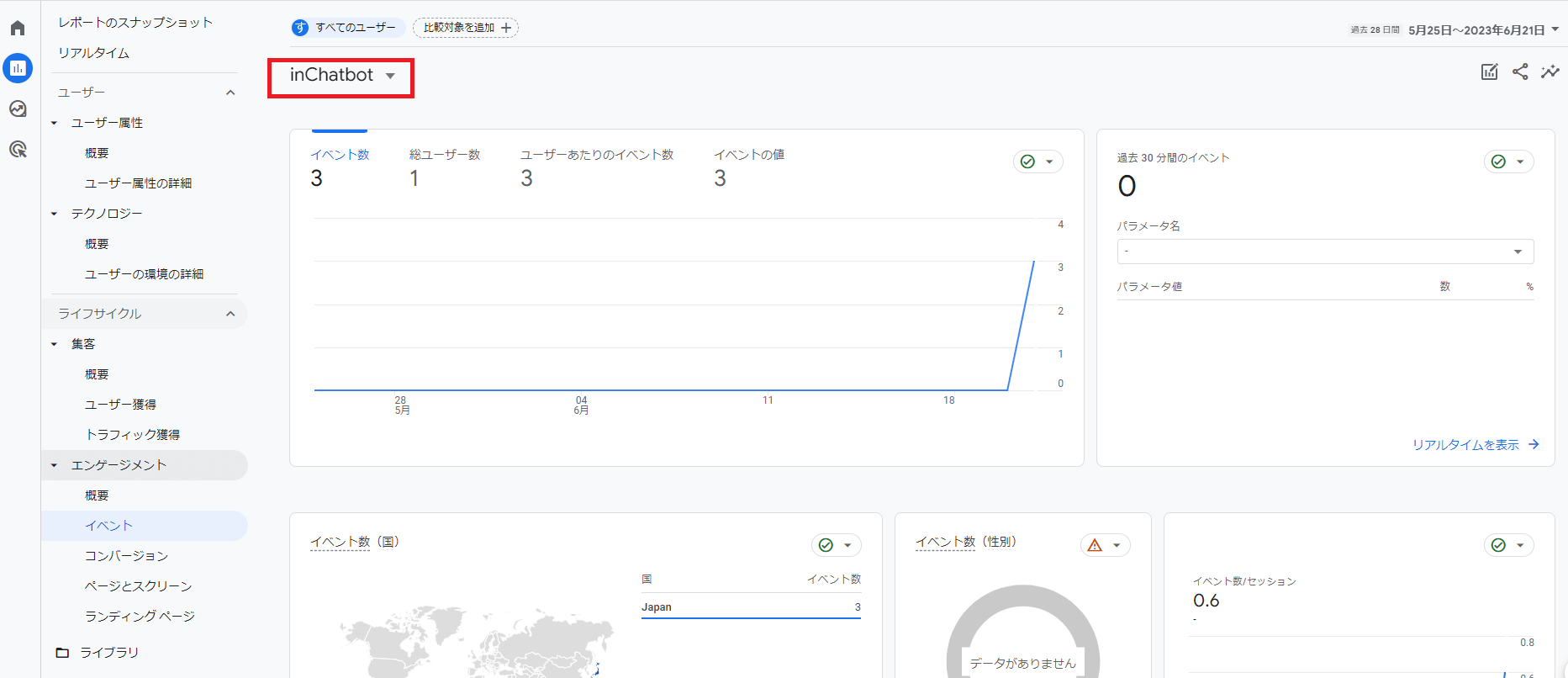
Task: Open the Insights sparkline icon
Action: 1550,72
